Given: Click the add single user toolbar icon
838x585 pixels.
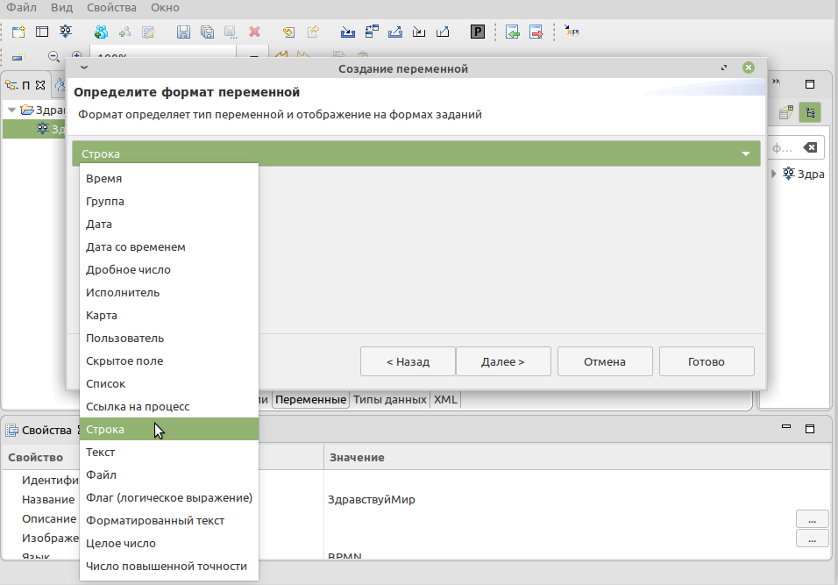Looking at the screenshot, I should coord(125,32).
